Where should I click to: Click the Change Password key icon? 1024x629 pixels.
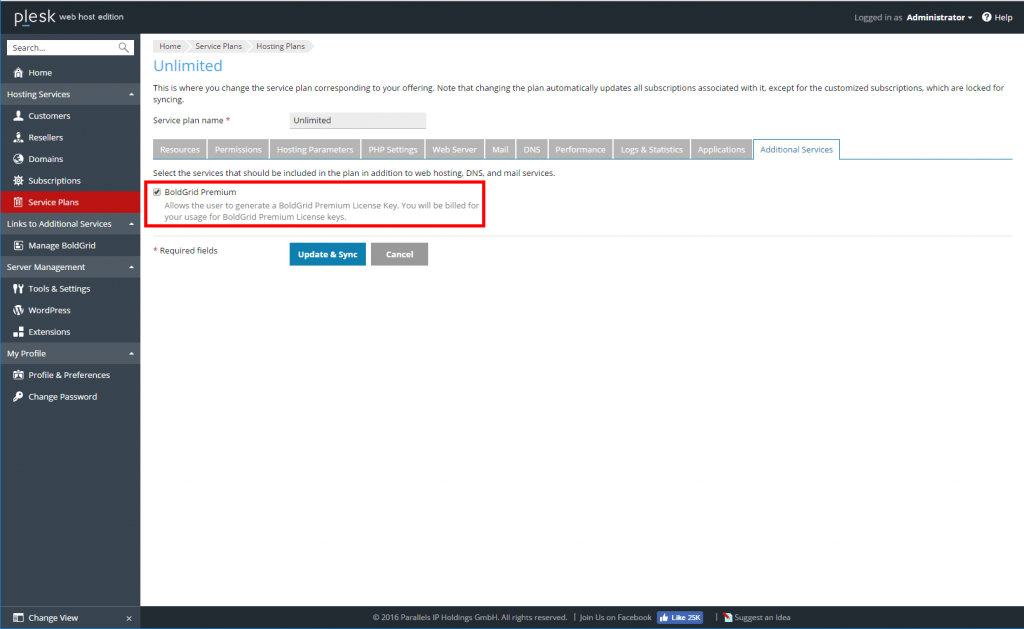click(x=18, y=396)
